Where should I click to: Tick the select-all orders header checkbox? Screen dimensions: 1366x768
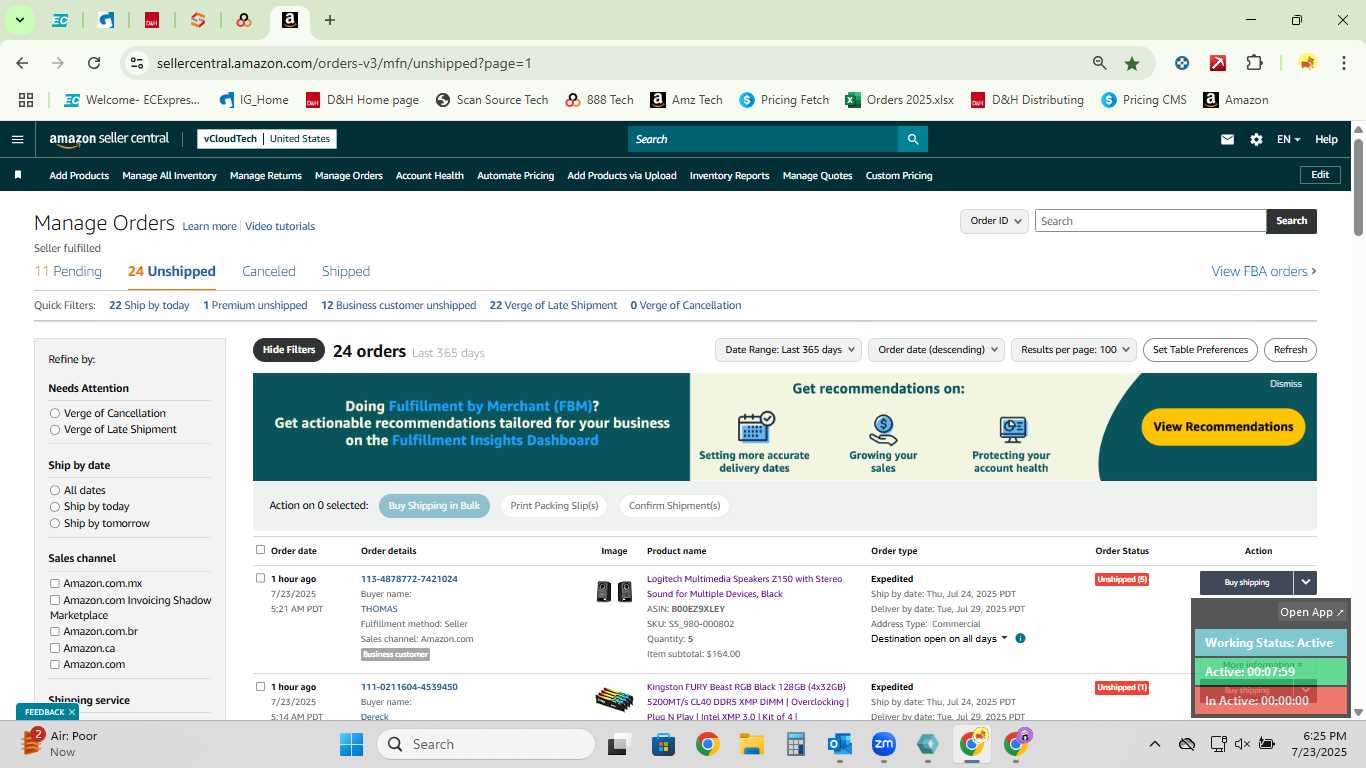pos(261,550)
